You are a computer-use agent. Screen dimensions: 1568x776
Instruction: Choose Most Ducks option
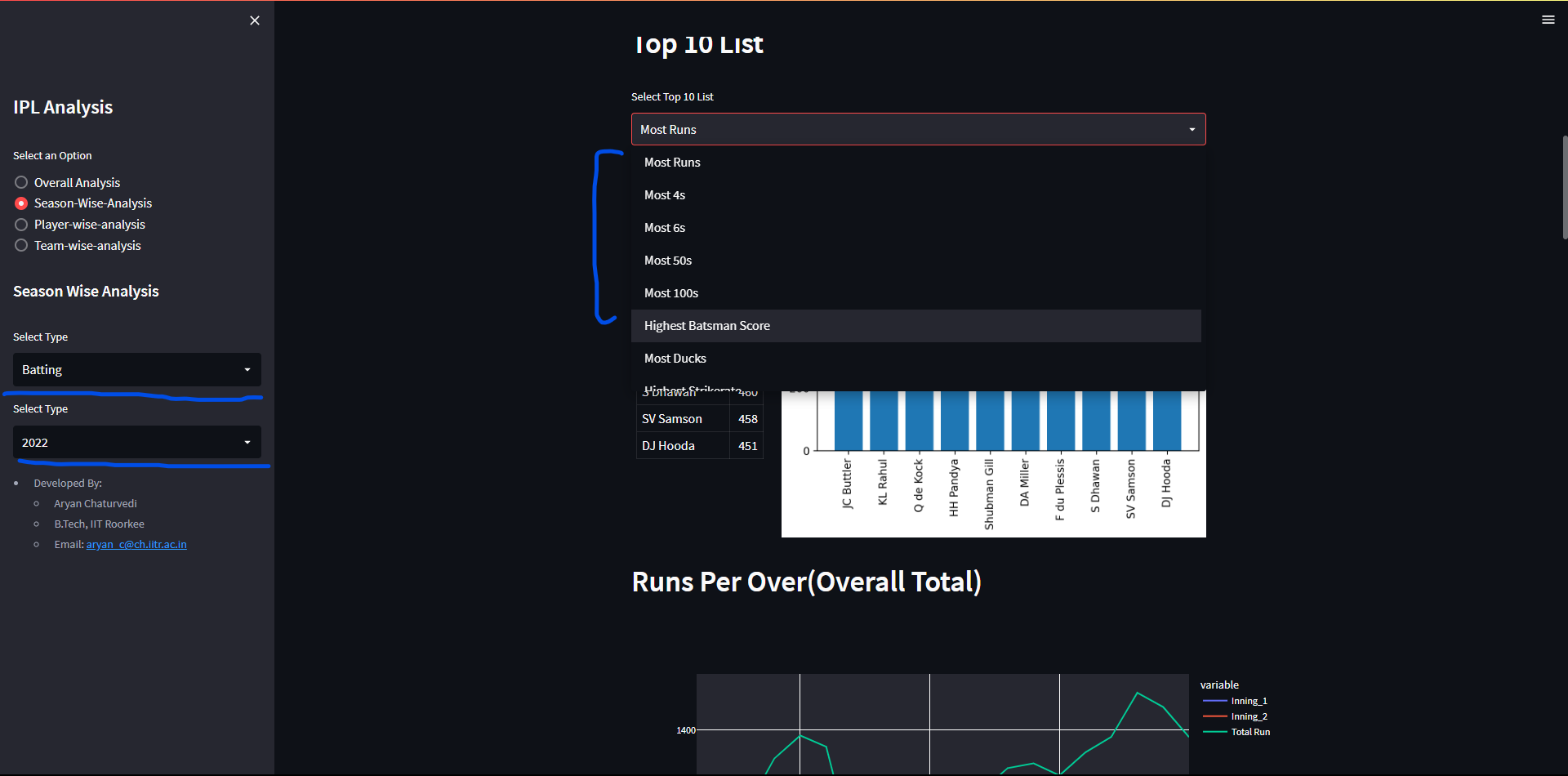pyautogui.click(x=675, y=358)
